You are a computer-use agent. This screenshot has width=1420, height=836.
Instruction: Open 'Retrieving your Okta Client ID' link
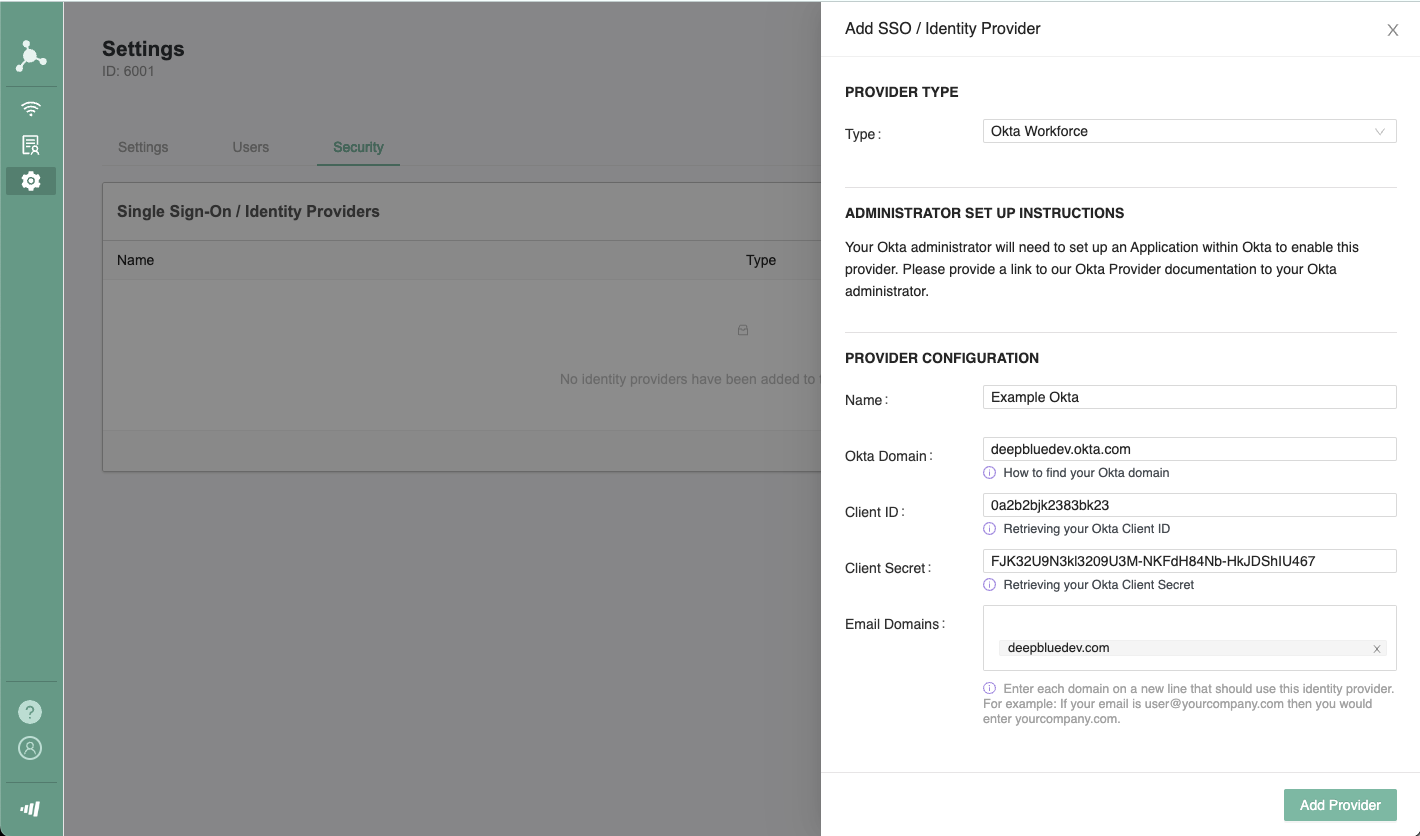(1086, 529)
